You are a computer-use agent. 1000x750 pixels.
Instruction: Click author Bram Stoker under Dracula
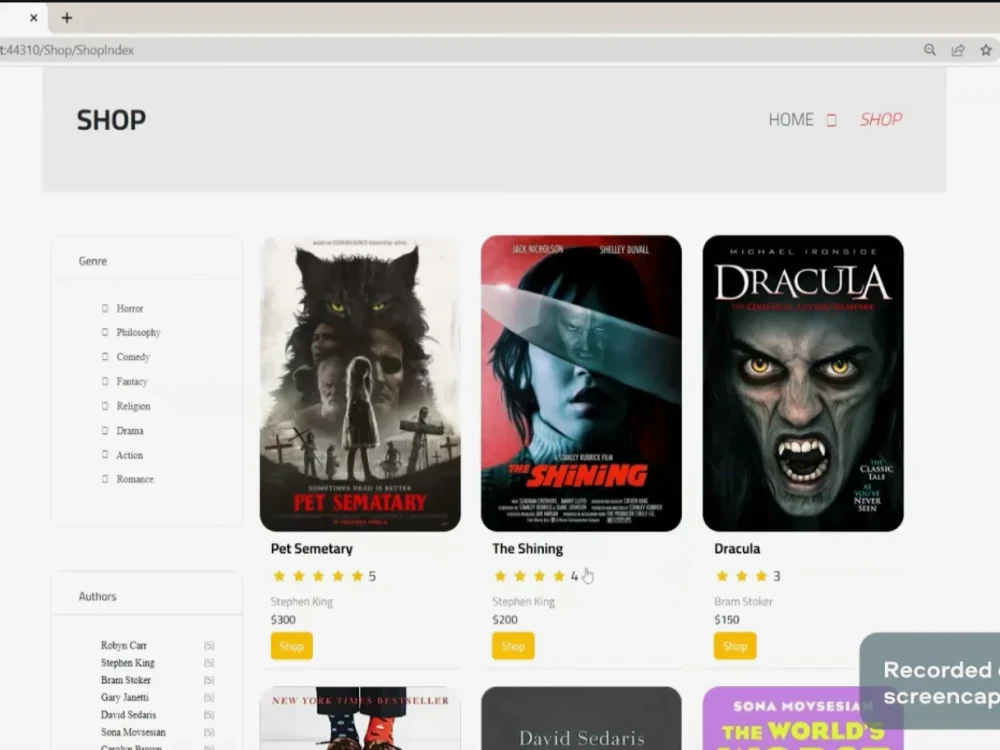pyautogui.click(x=743, y=601)
